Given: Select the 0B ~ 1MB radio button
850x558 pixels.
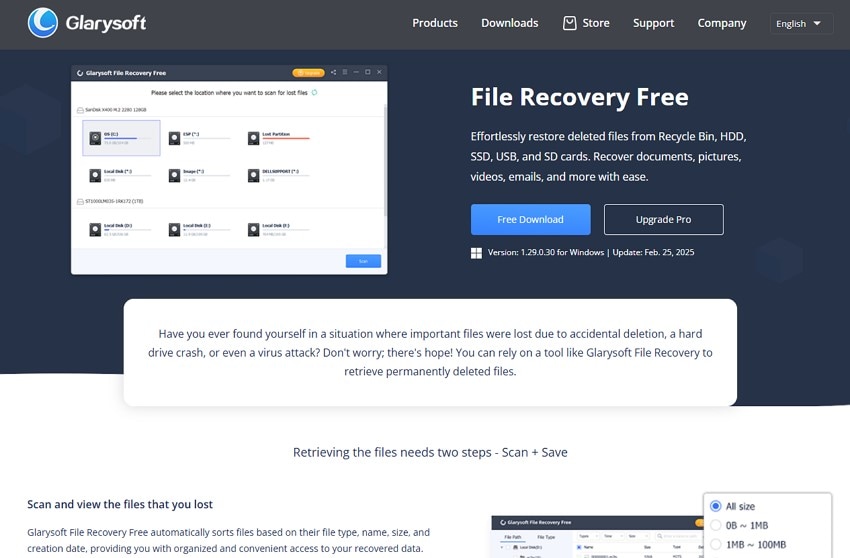Looking at the screenshot, I should (x=716, y=525).
